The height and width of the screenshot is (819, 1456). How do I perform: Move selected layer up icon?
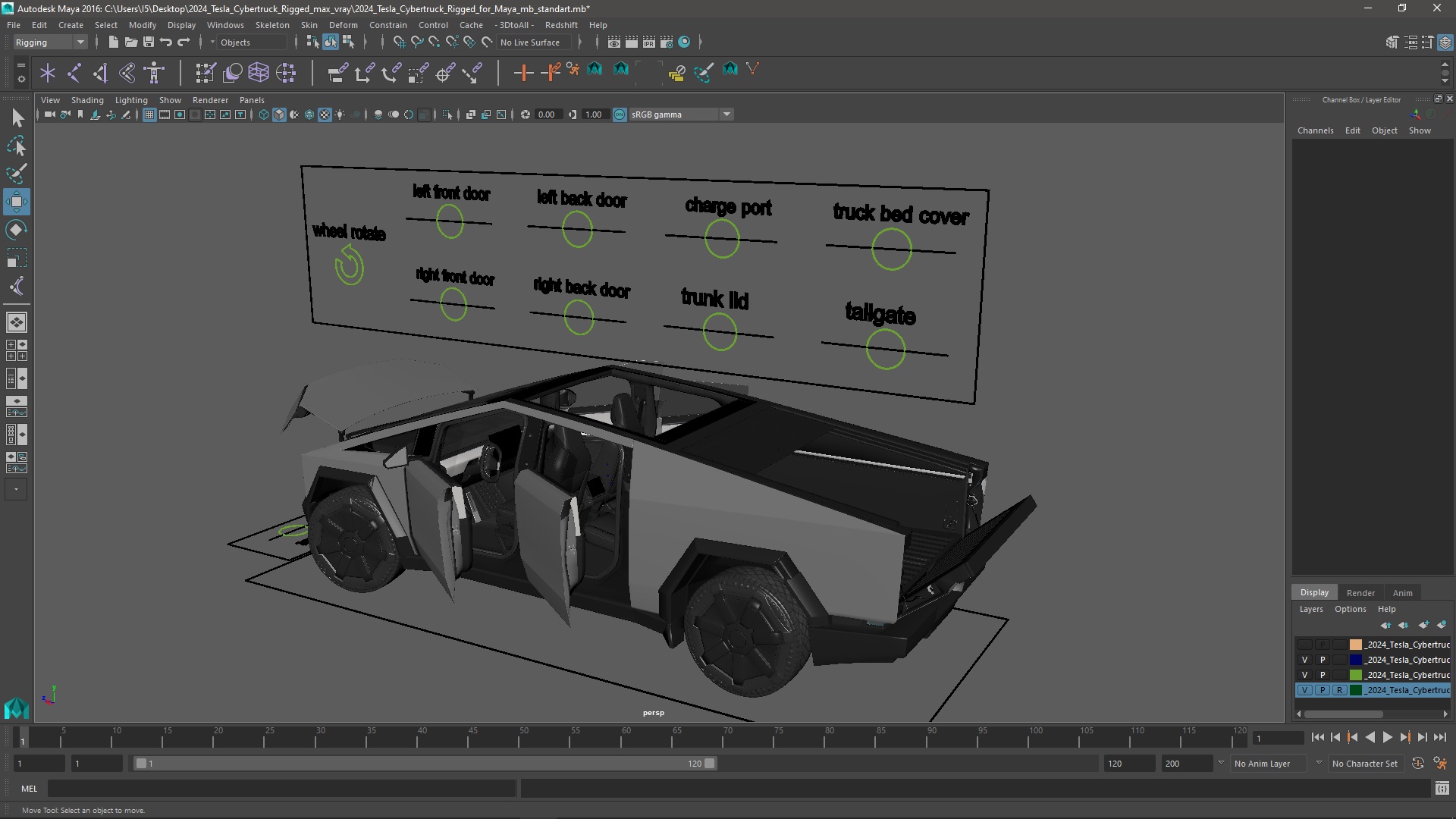click(x=1385, y=625)
